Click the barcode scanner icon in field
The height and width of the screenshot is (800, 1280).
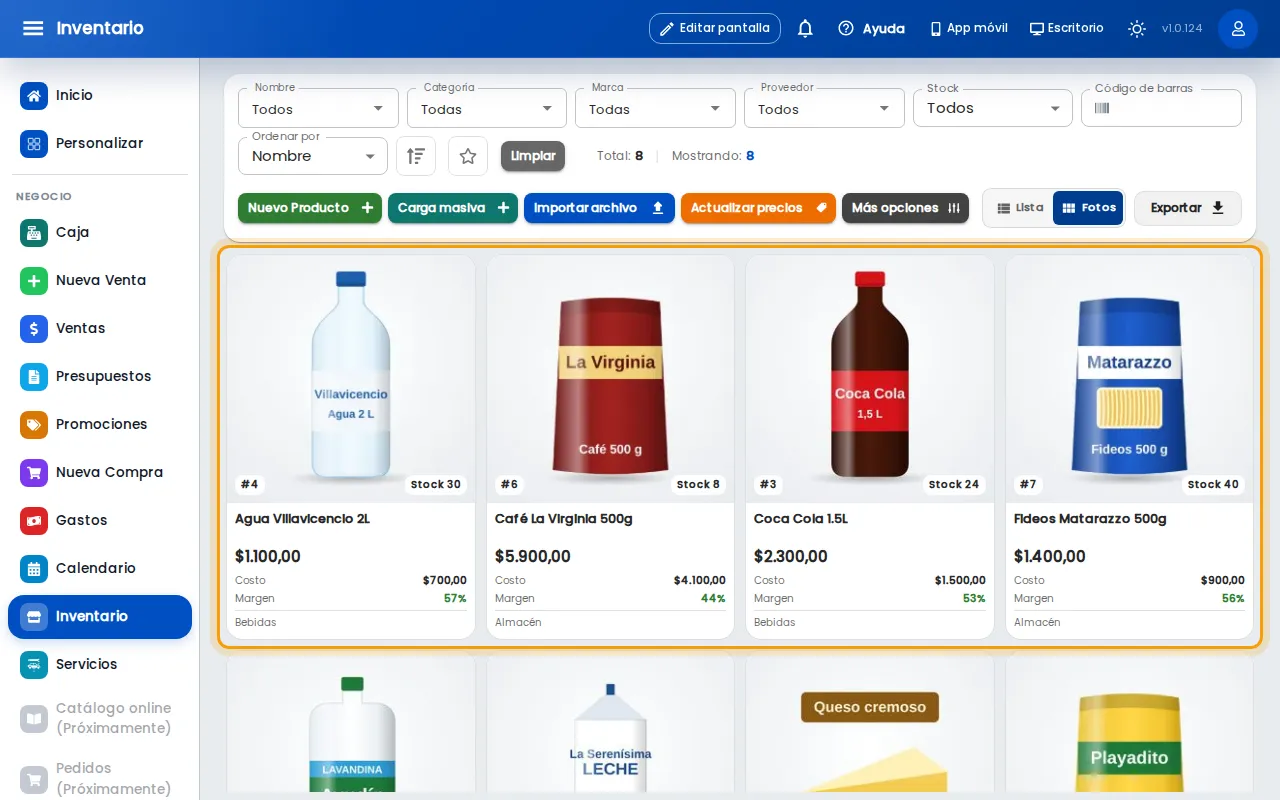pyautogui.click(x=1102, y=108)
